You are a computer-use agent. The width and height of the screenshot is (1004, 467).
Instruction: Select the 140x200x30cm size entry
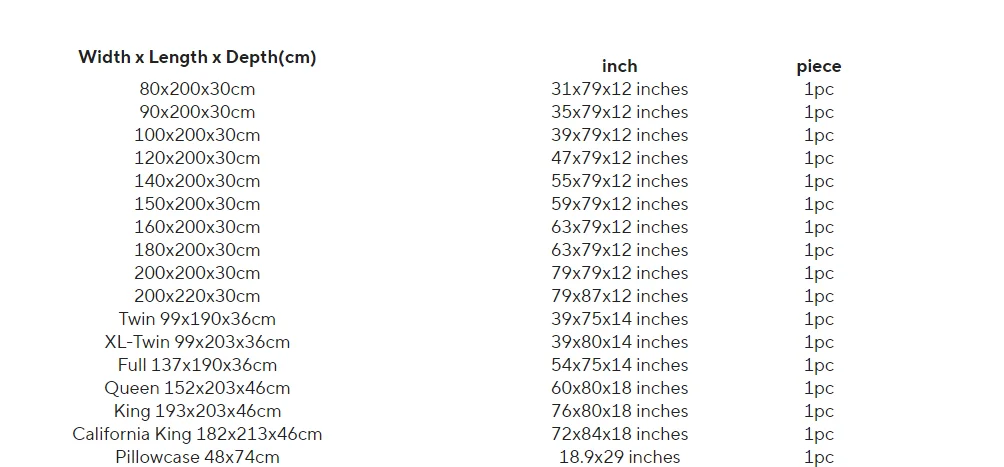pos(197,181)
